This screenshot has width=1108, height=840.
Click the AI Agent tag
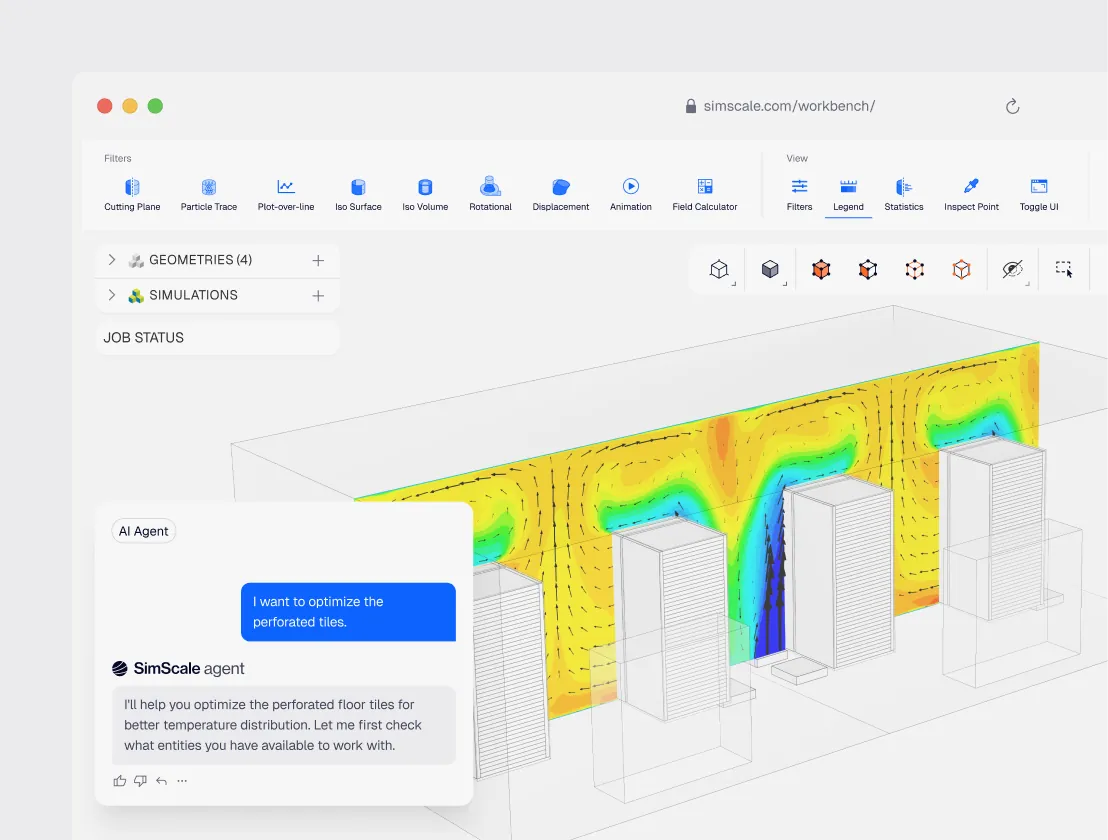tap(143, 531)
